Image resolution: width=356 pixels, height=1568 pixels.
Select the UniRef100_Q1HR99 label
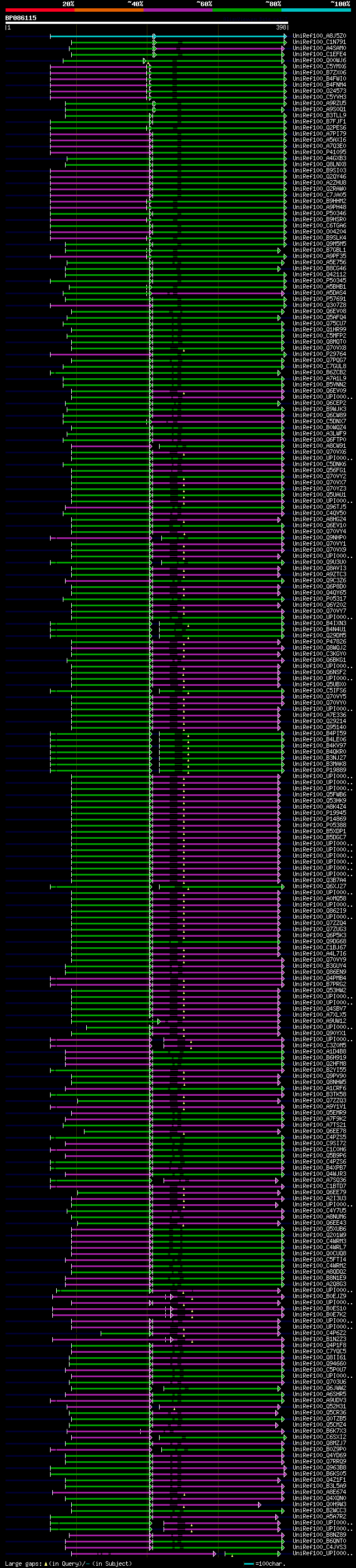pos(319,329)
